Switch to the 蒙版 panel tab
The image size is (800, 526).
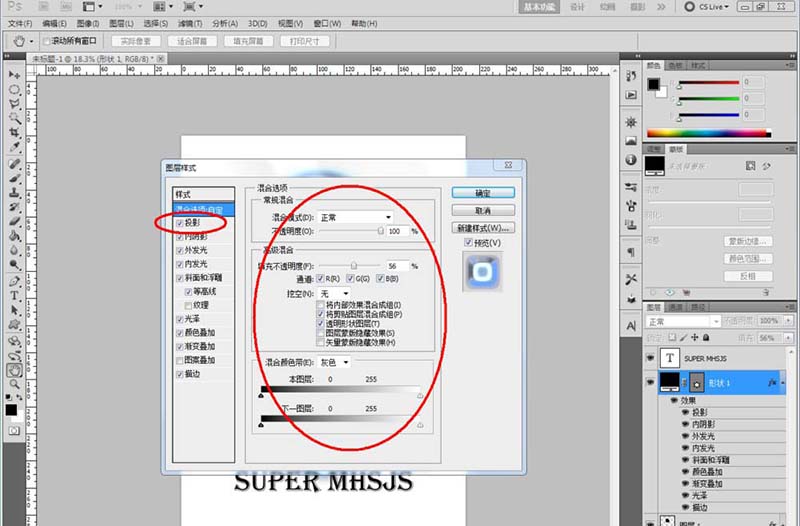point(676,149)
